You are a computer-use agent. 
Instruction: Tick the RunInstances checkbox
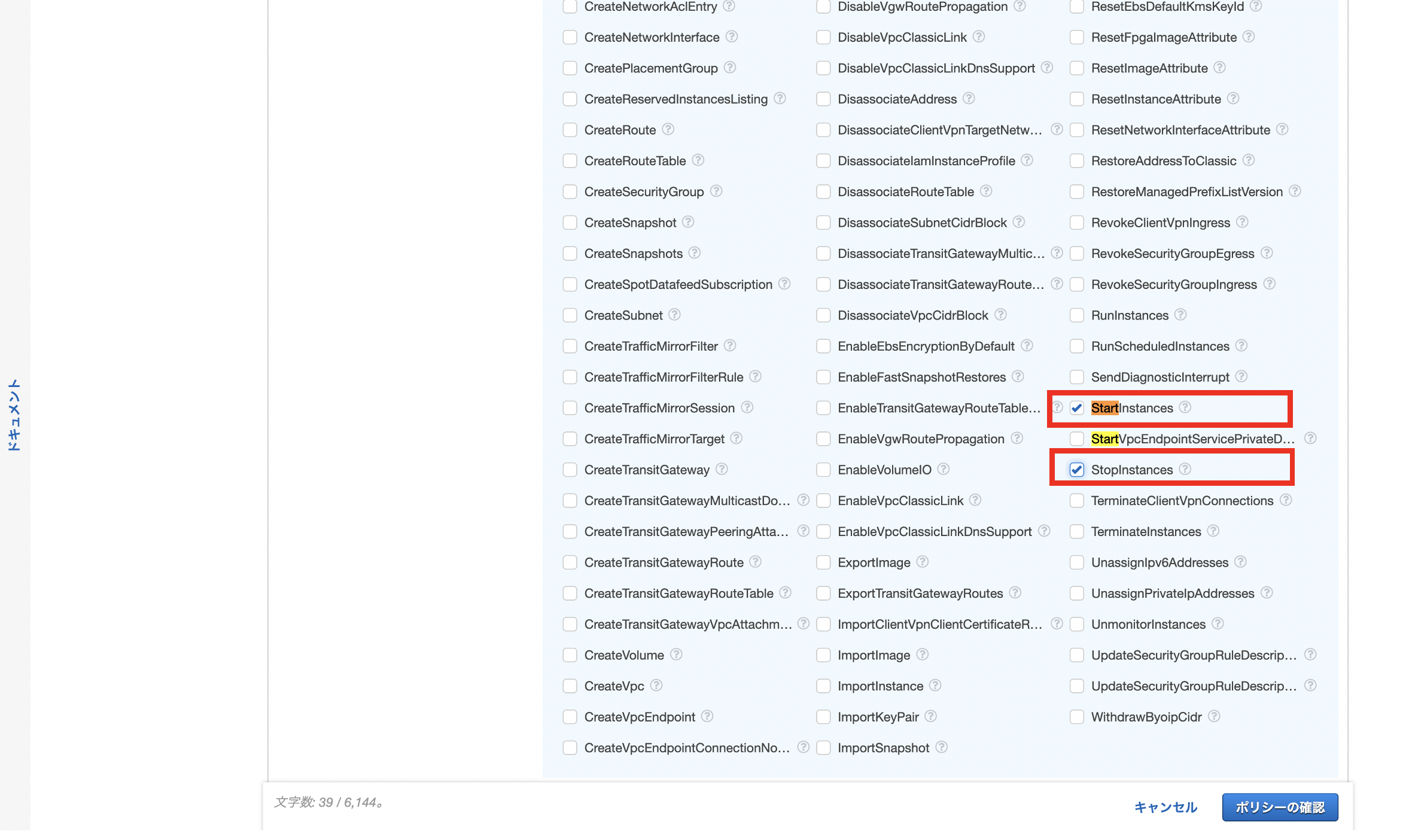click(x=1076, y=315)
